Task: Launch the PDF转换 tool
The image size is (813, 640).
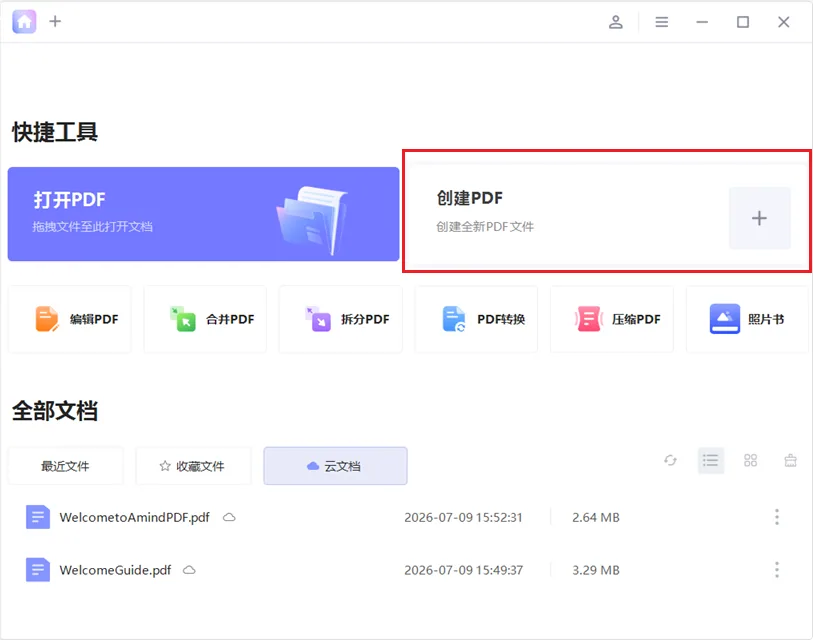Action: tap(476, 319)
